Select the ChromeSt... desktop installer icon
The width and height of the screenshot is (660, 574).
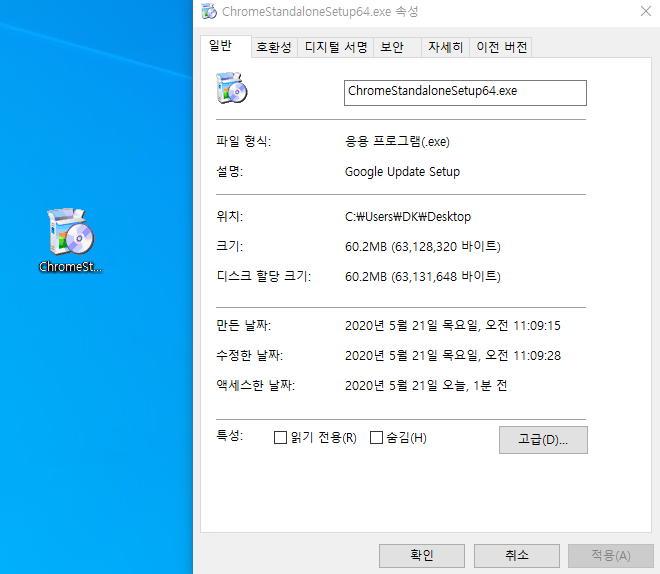coord(71,240)
